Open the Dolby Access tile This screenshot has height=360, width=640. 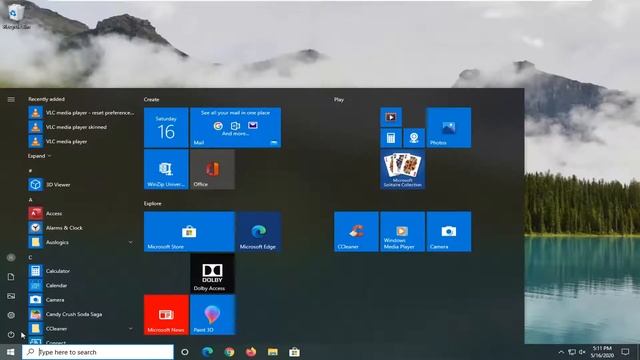point(212,273)
